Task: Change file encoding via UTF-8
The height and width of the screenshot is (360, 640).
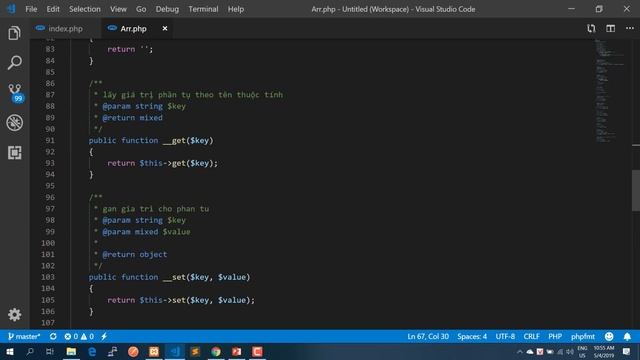Action: click(505, 336)
